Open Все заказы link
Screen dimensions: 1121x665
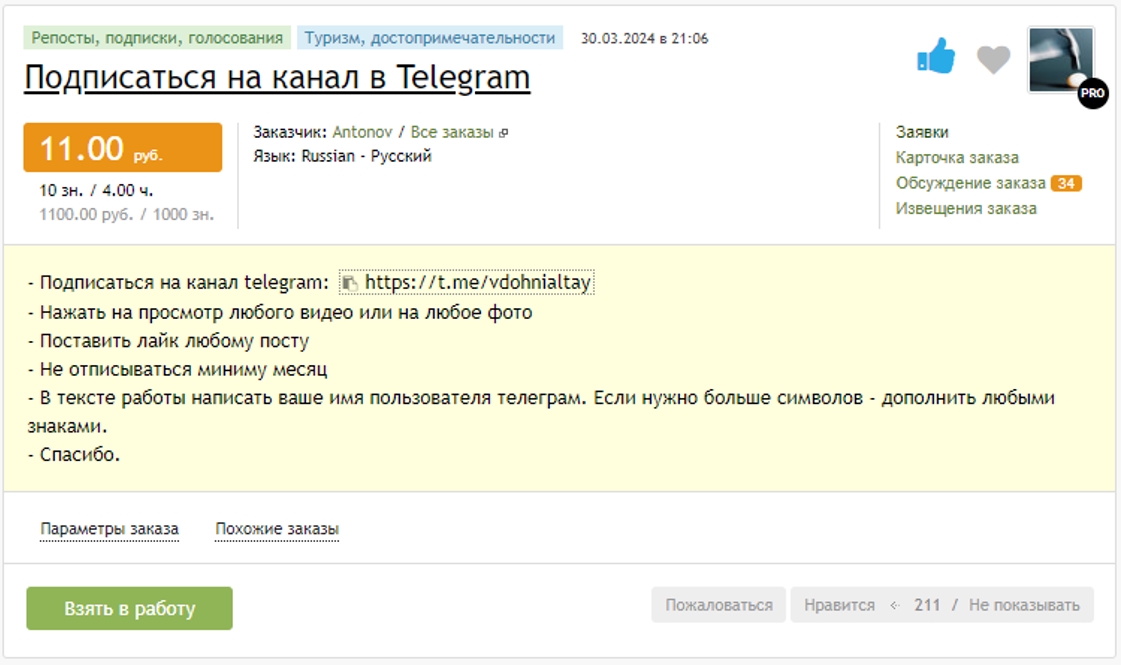click(x=452, y=132)
